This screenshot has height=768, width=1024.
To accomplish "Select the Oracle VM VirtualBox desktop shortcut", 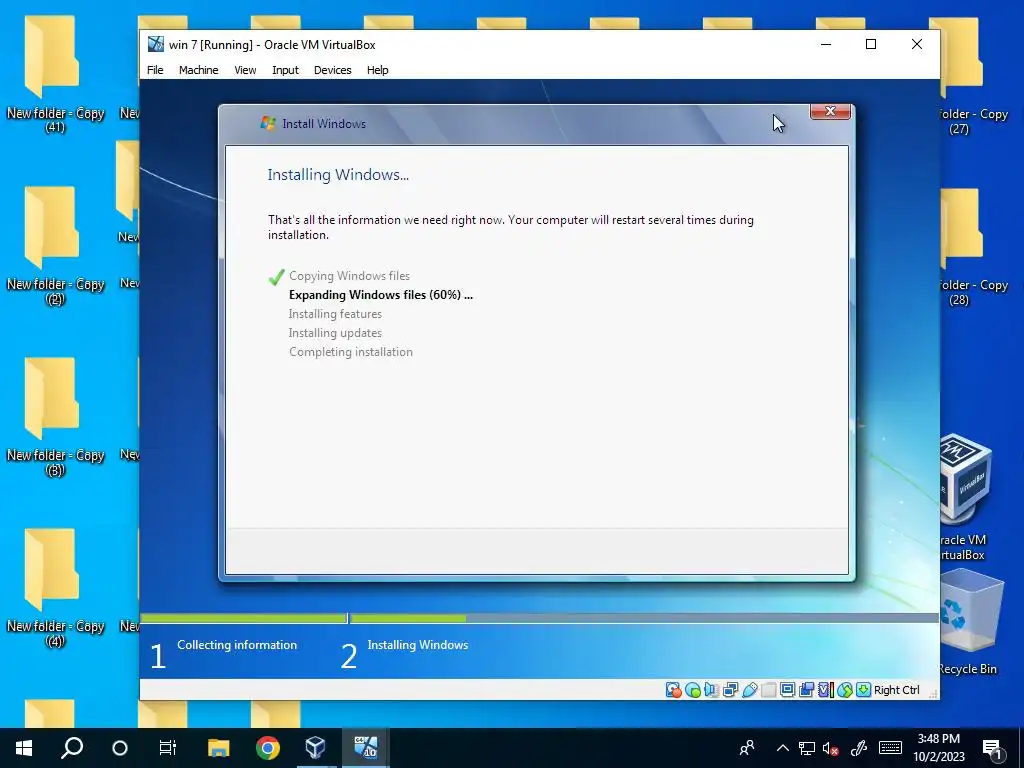I will point(965,496).
